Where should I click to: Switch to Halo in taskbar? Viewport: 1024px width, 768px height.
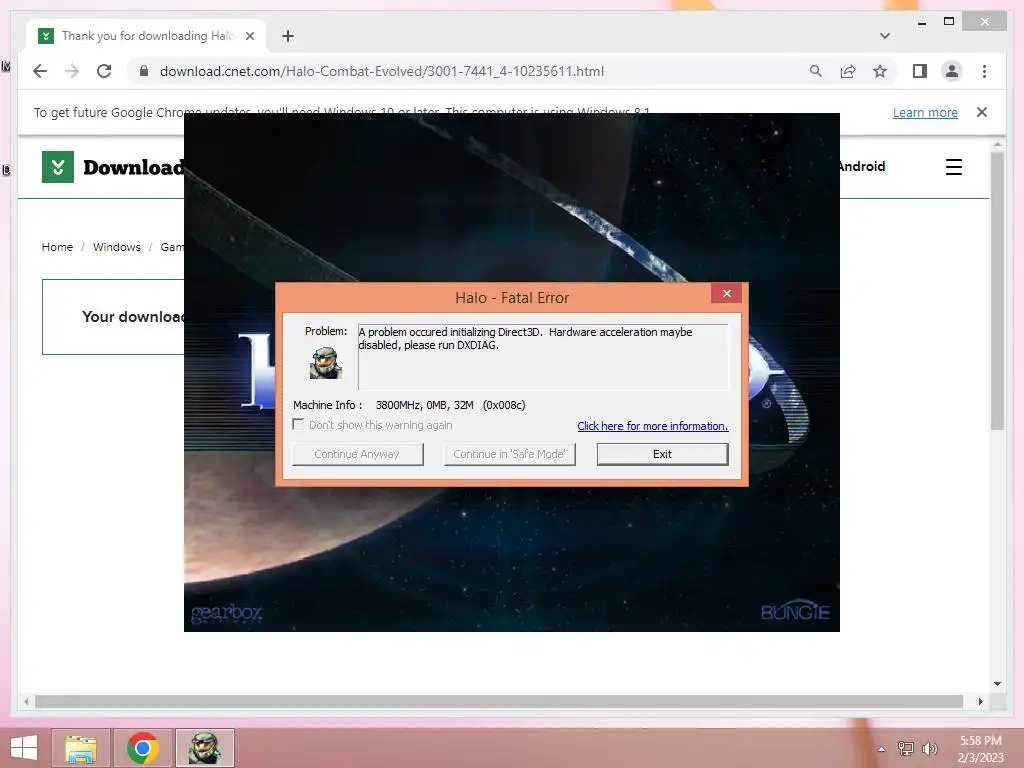(205, 748)
